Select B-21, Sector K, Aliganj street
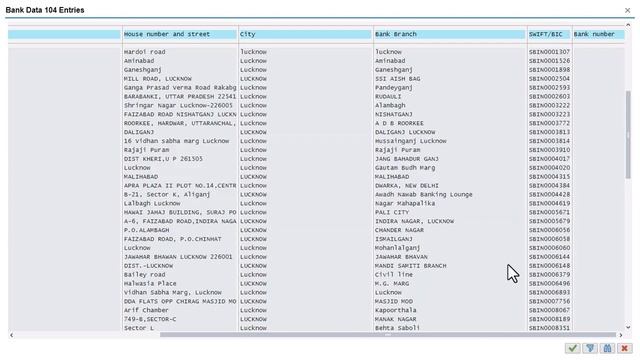The width and height of the screenshot is (640, 360). click(167, 195)
